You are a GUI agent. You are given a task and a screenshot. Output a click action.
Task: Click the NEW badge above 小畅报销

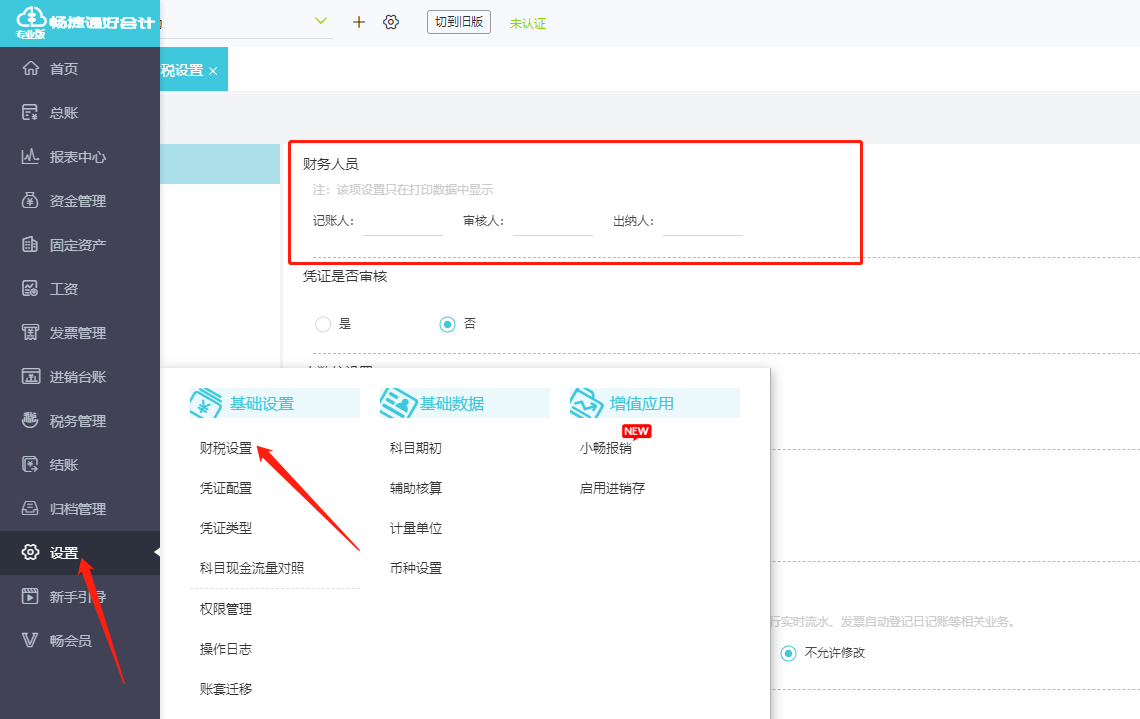click(x=636, y=431)
